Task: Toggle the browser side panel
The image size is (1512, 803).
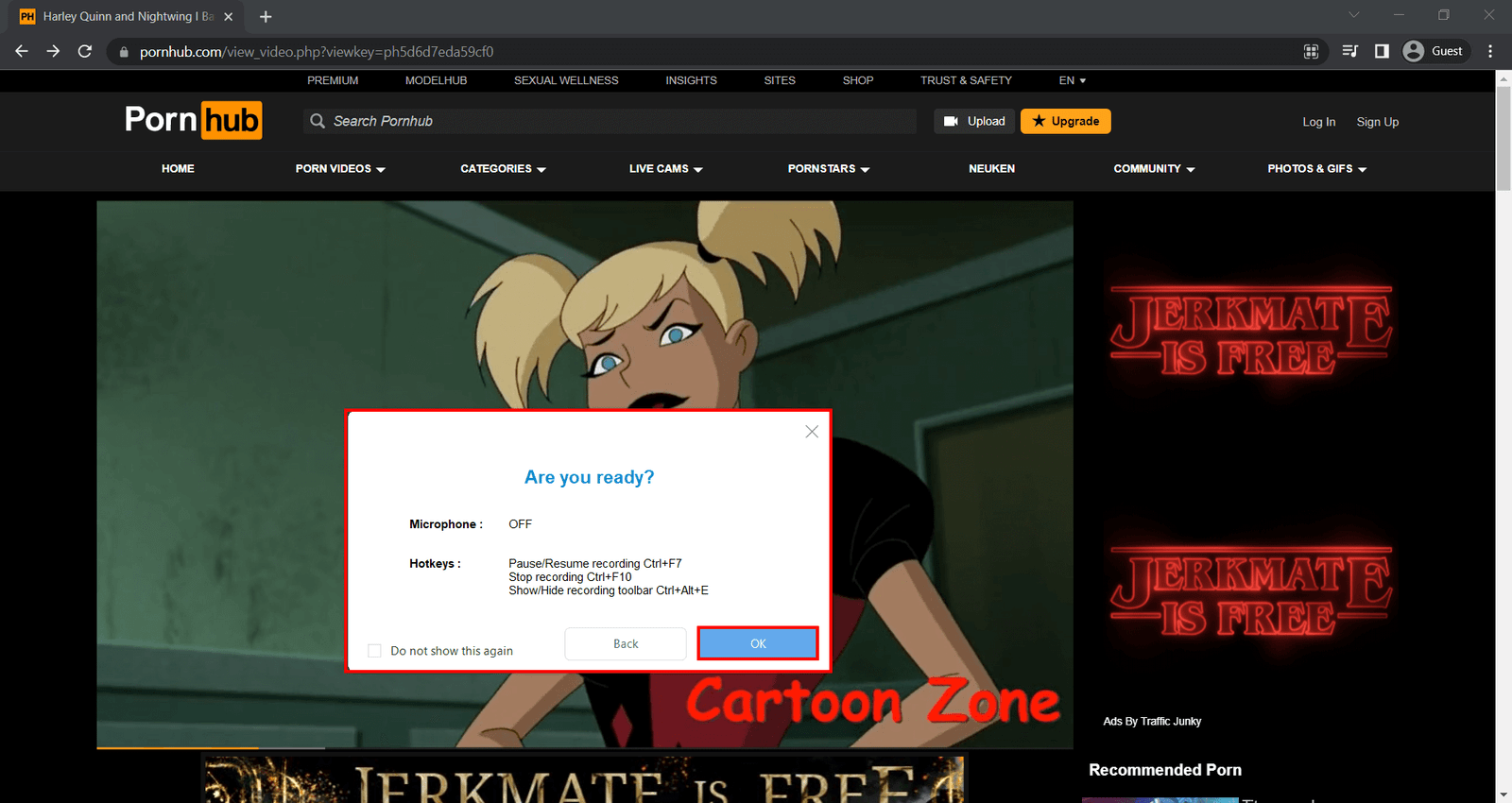Action: pos(1382,52)
